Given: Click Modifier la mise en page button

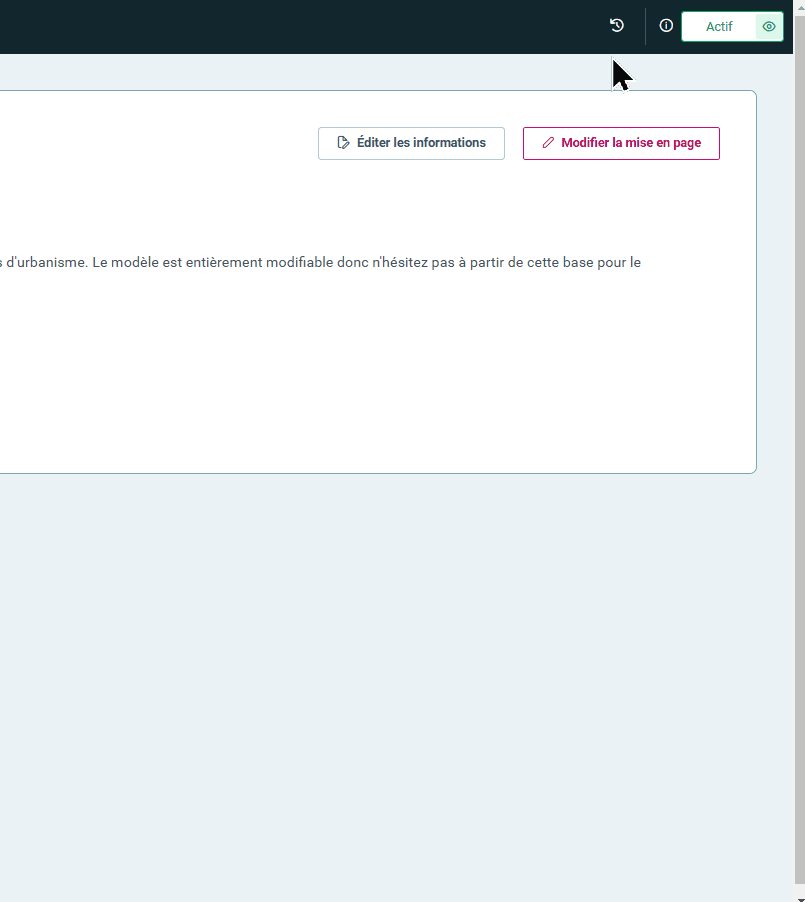Looking at the screenshot, I should [x=621, y=143].
